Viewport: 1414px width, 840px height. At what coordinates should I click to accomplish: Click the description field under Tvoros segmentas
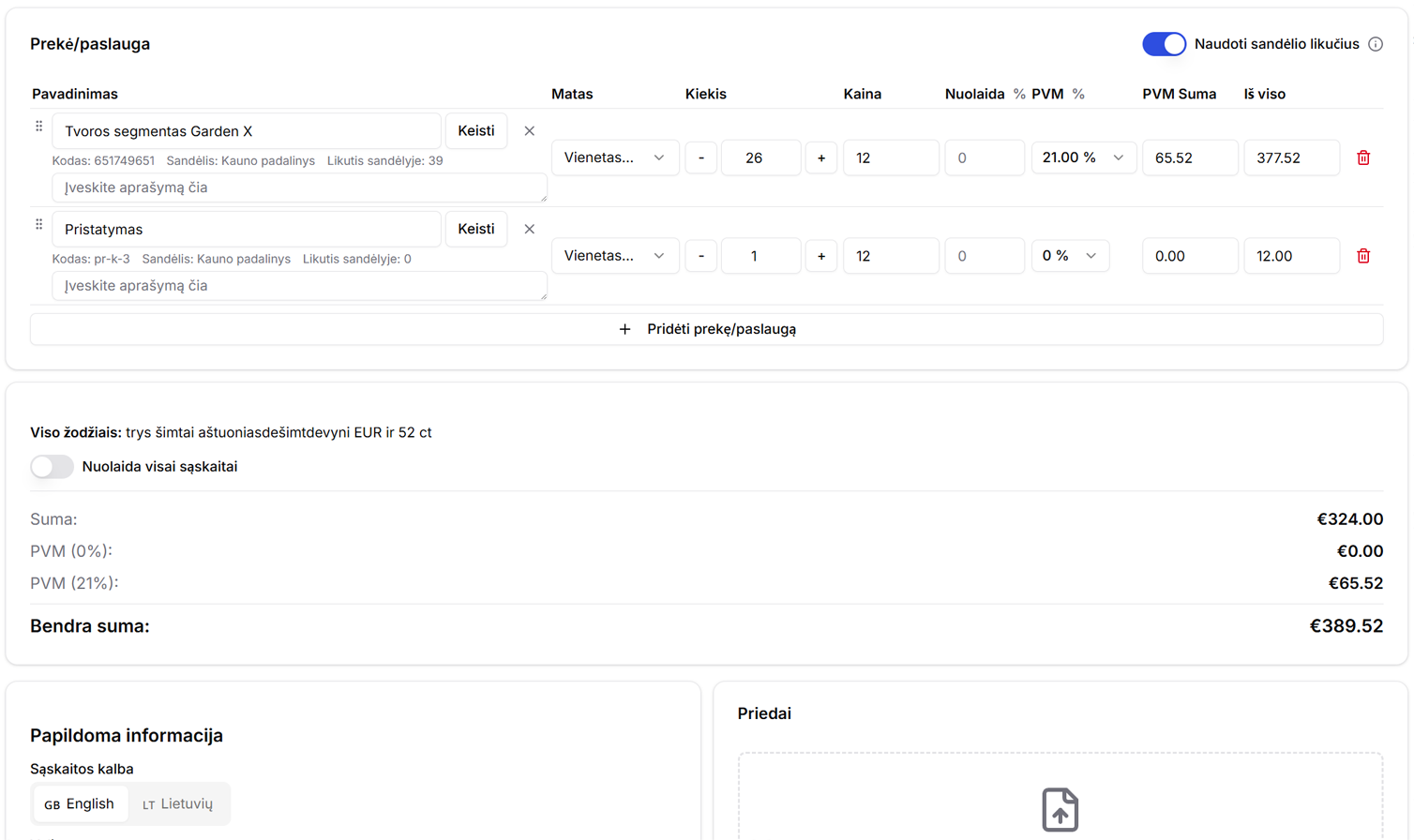[x=299, y=187]
